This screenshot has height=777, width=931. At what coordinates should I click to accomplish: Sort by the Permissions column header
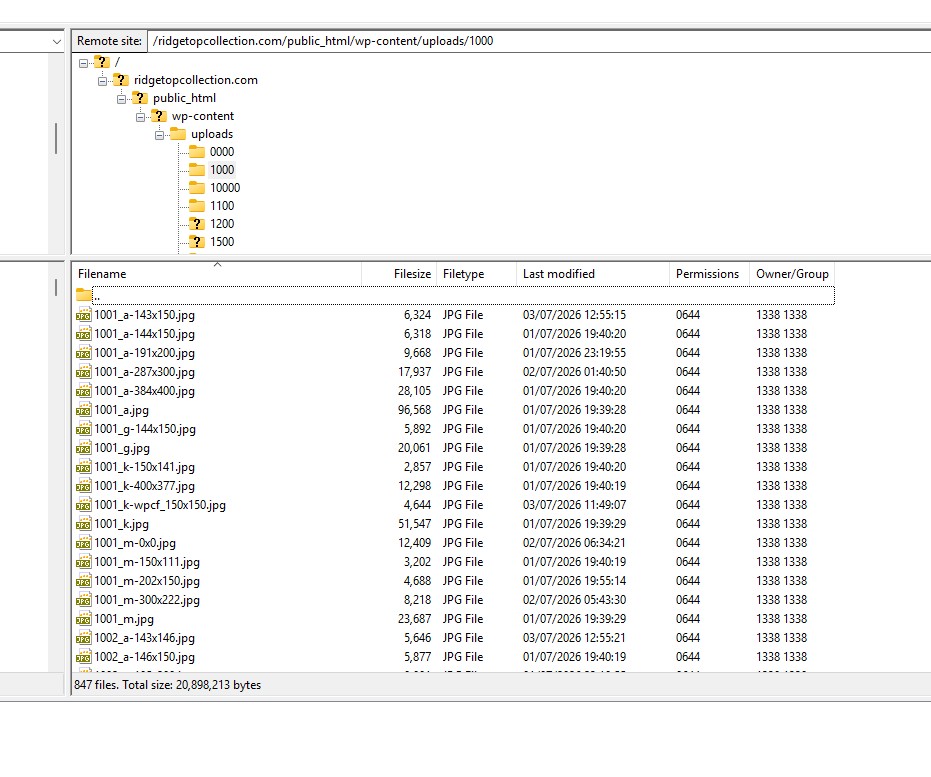coord(709,274)
